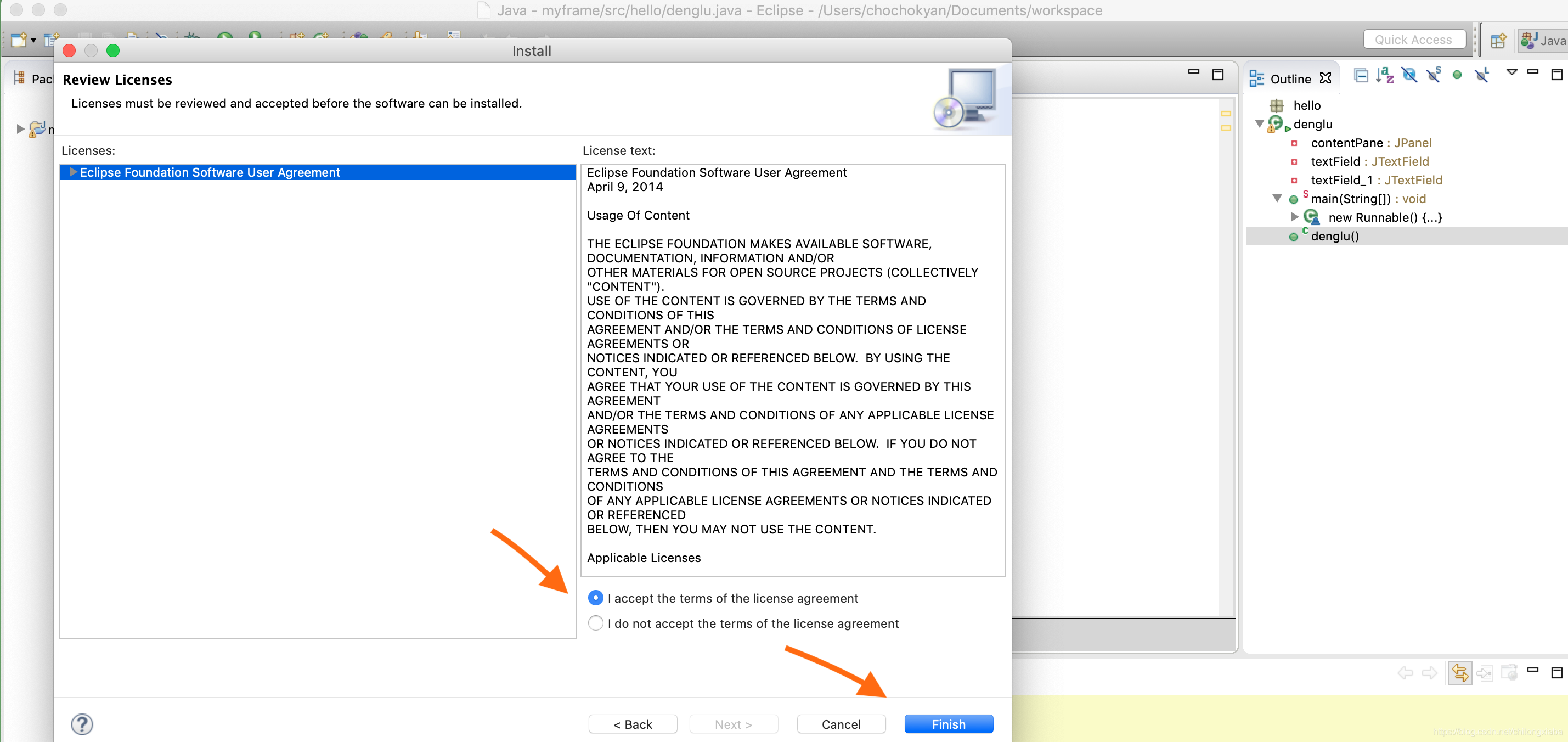Select contentPane : JPanel field
This screenshot has height=742, width=1568.
[1371, 143]
